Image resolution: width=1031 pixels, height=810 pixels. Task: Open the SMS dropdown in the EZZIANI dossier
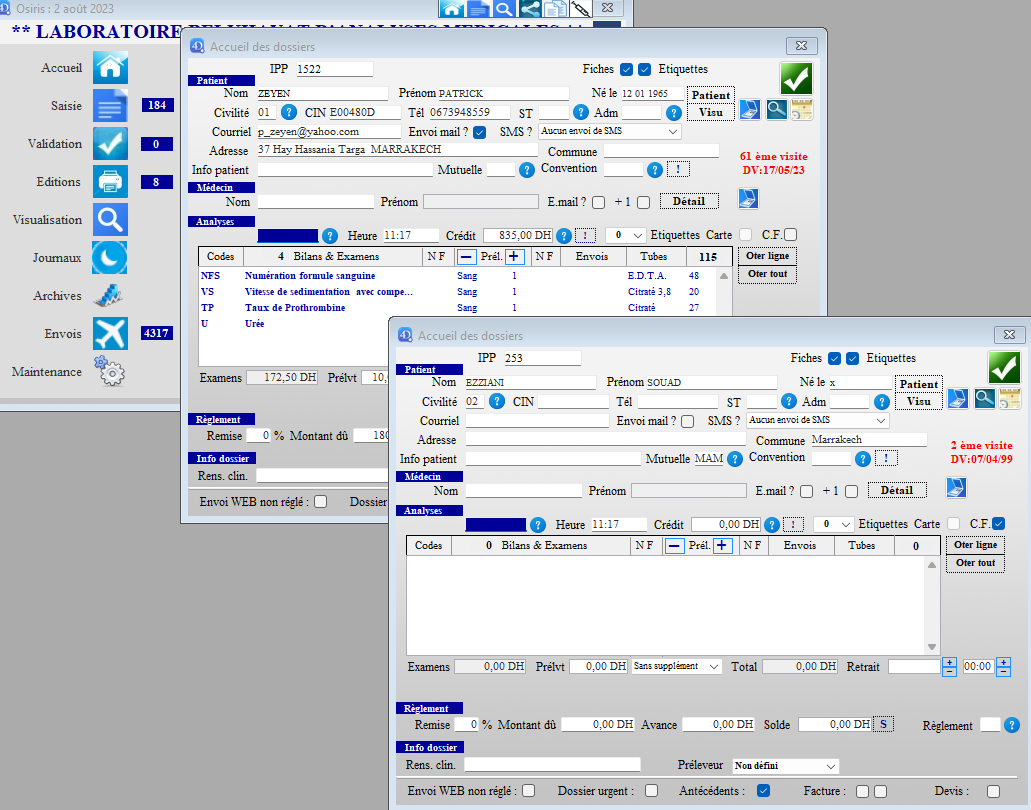[x=817, y=421]
